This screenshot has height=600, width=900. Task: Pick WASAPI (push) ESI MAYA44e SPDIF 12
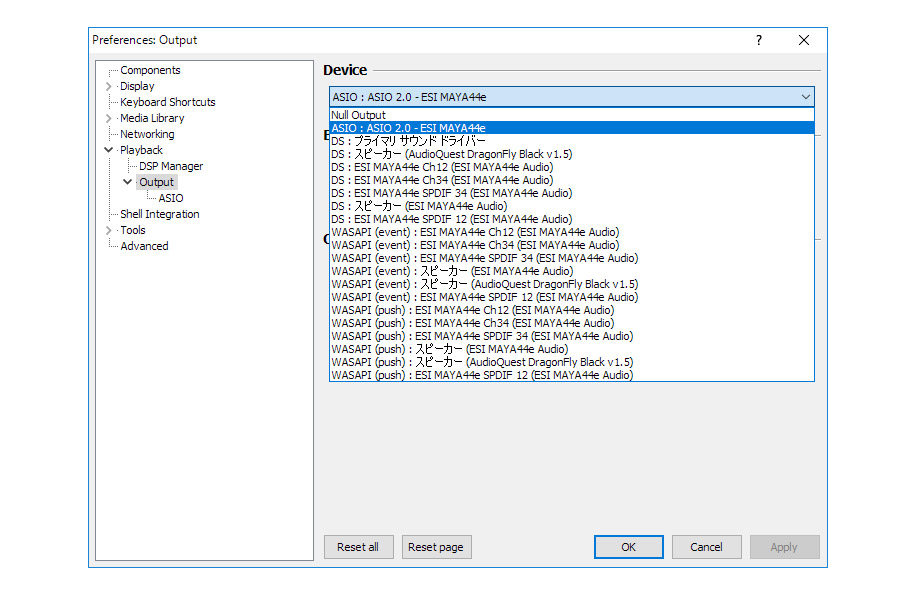tap(481, 375)
